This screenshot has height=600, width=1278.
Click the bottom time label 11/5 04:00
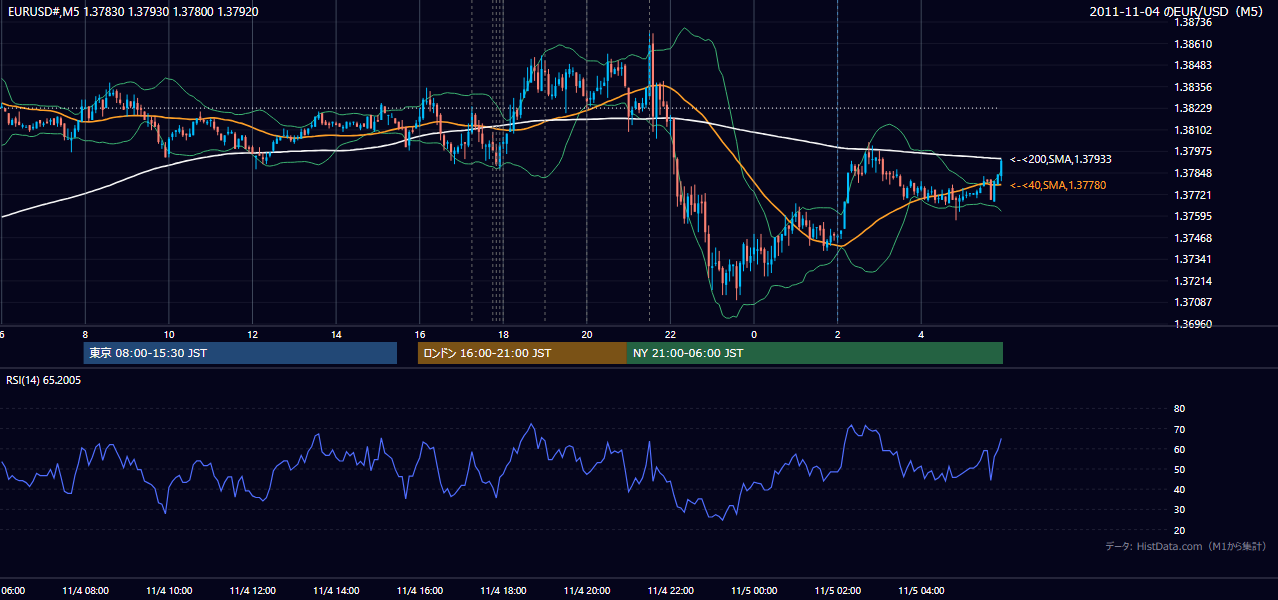click(x=921, y=590)
